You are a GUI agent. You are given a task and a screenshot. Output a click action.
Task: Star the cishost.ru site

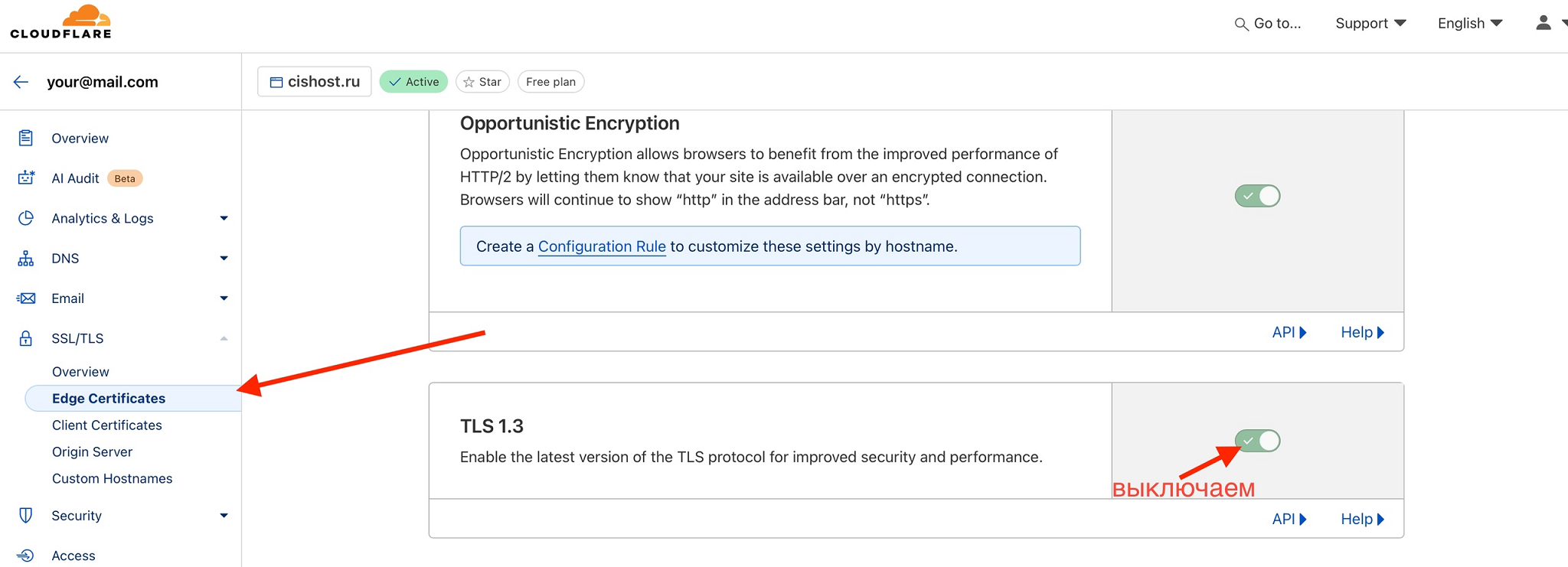coord(482,82)
